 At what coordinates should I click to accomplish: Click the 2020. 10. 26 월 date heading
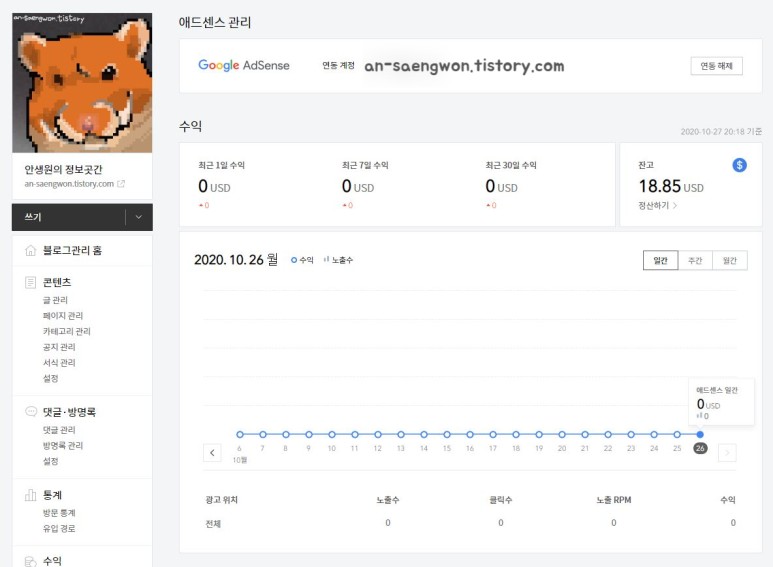pos(236,260)
